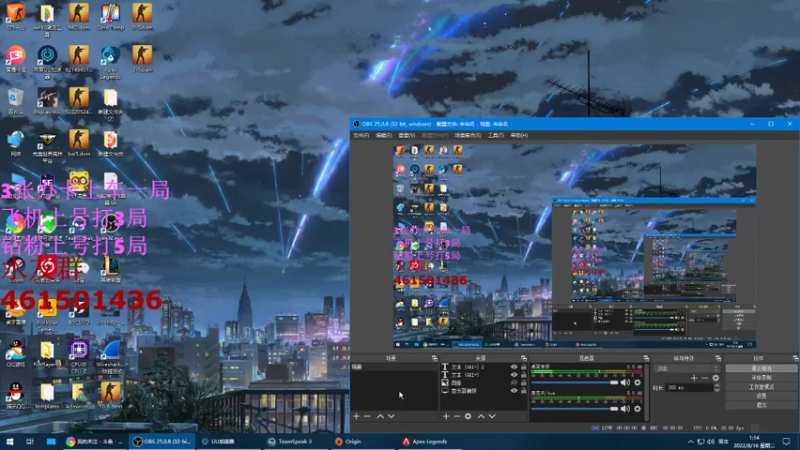Enable 工作室模式 studio mode
Viewport: 800px width, 450px height.
pyautogui.click(x=761, y=387)
